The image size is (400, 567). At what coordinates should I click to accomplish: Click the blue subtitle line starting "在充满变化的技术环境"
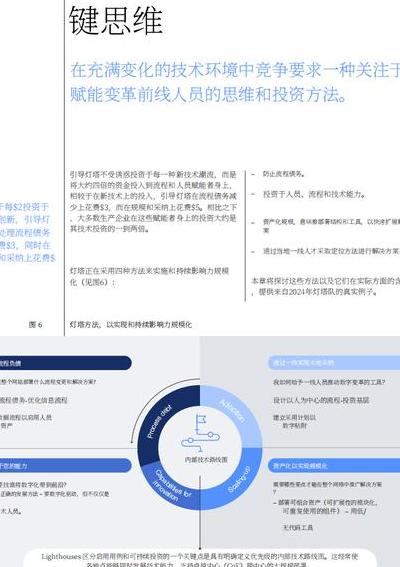235,70
